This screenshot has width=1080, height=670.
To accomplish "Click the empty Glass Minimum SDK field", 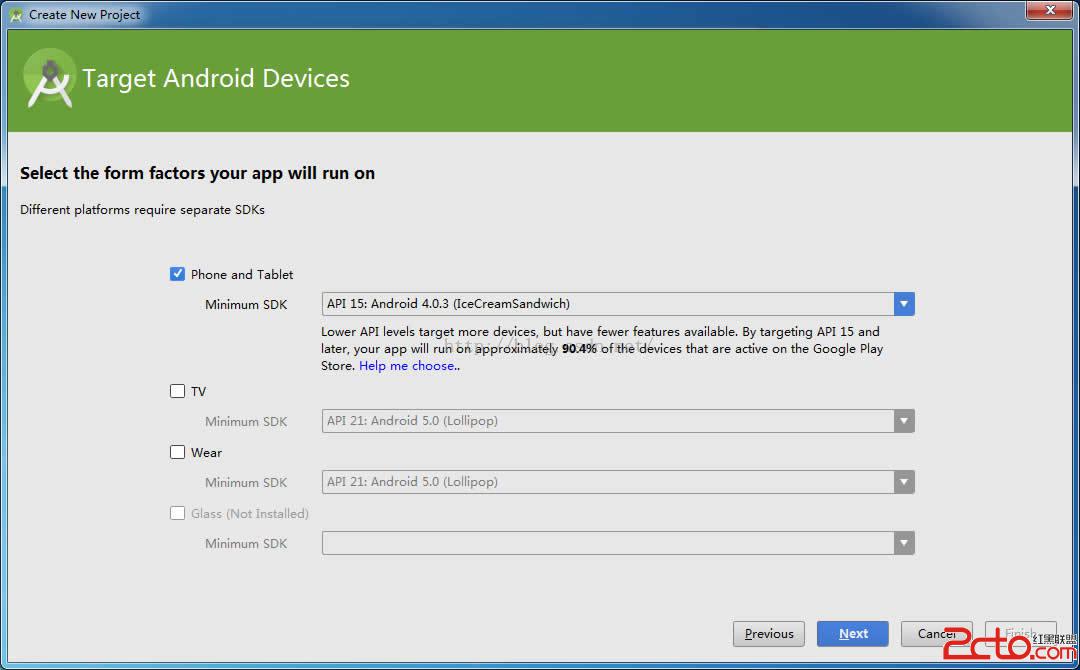I will [x=607, y=543].
